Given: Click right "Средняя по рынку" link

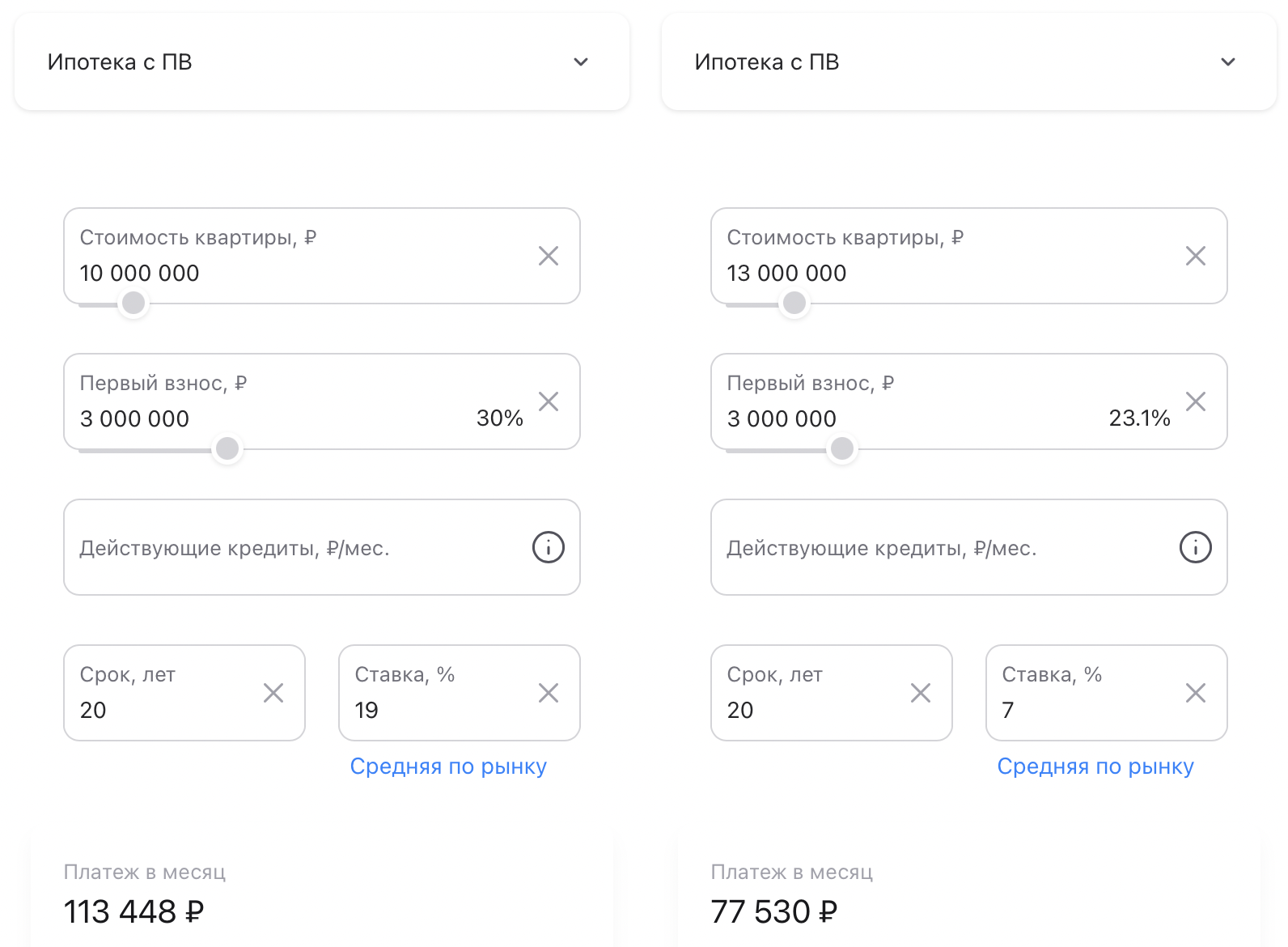Looking at the screenshot, I should (1095, 767).
